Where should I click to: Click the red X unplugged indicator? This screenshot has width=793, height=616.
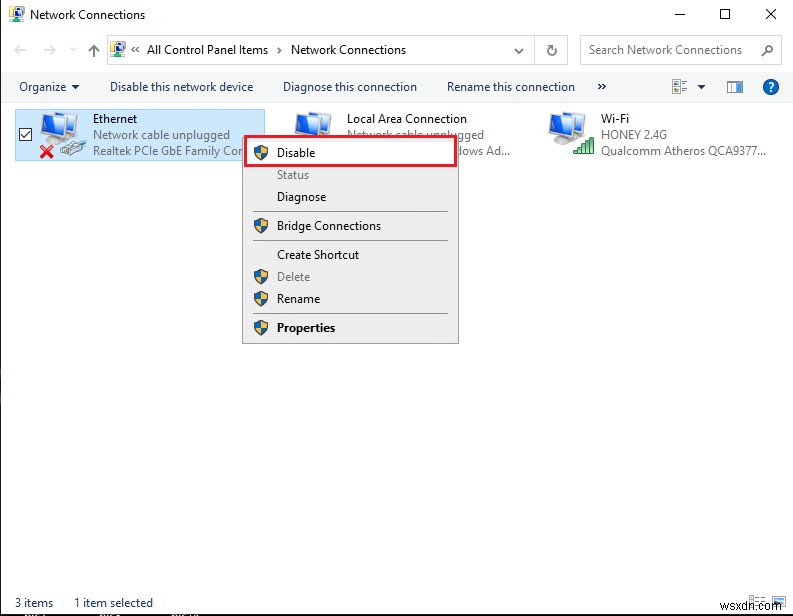click(47, 151)
